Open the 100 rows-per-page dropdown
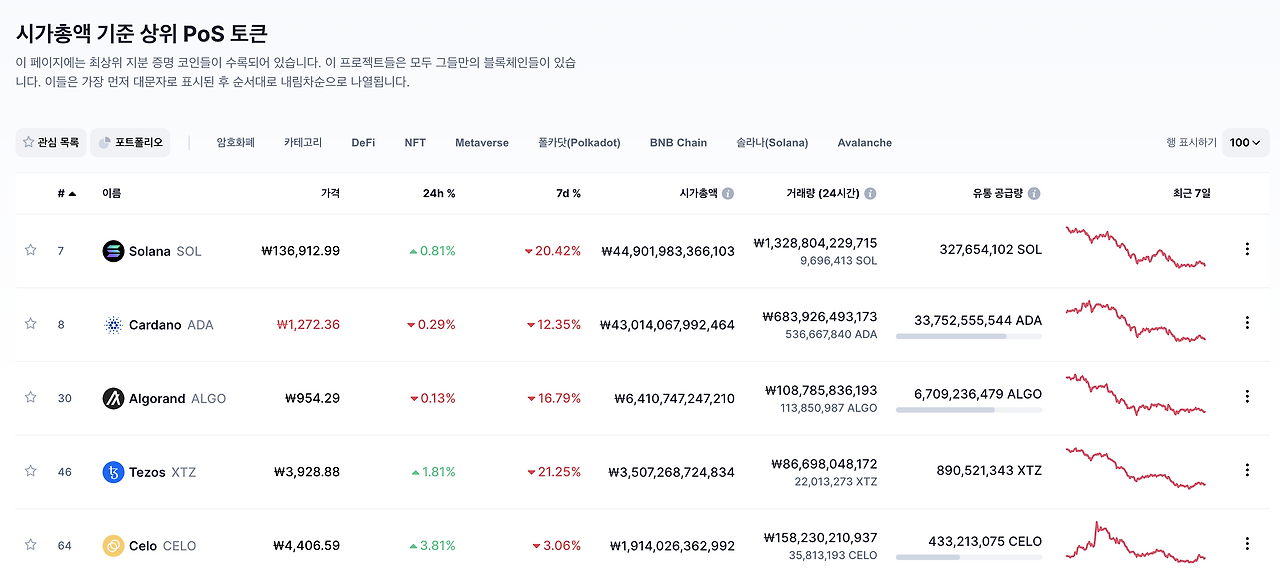Image resolution: width=1280 pixels, height=582 pixels. pos(1244,142)
